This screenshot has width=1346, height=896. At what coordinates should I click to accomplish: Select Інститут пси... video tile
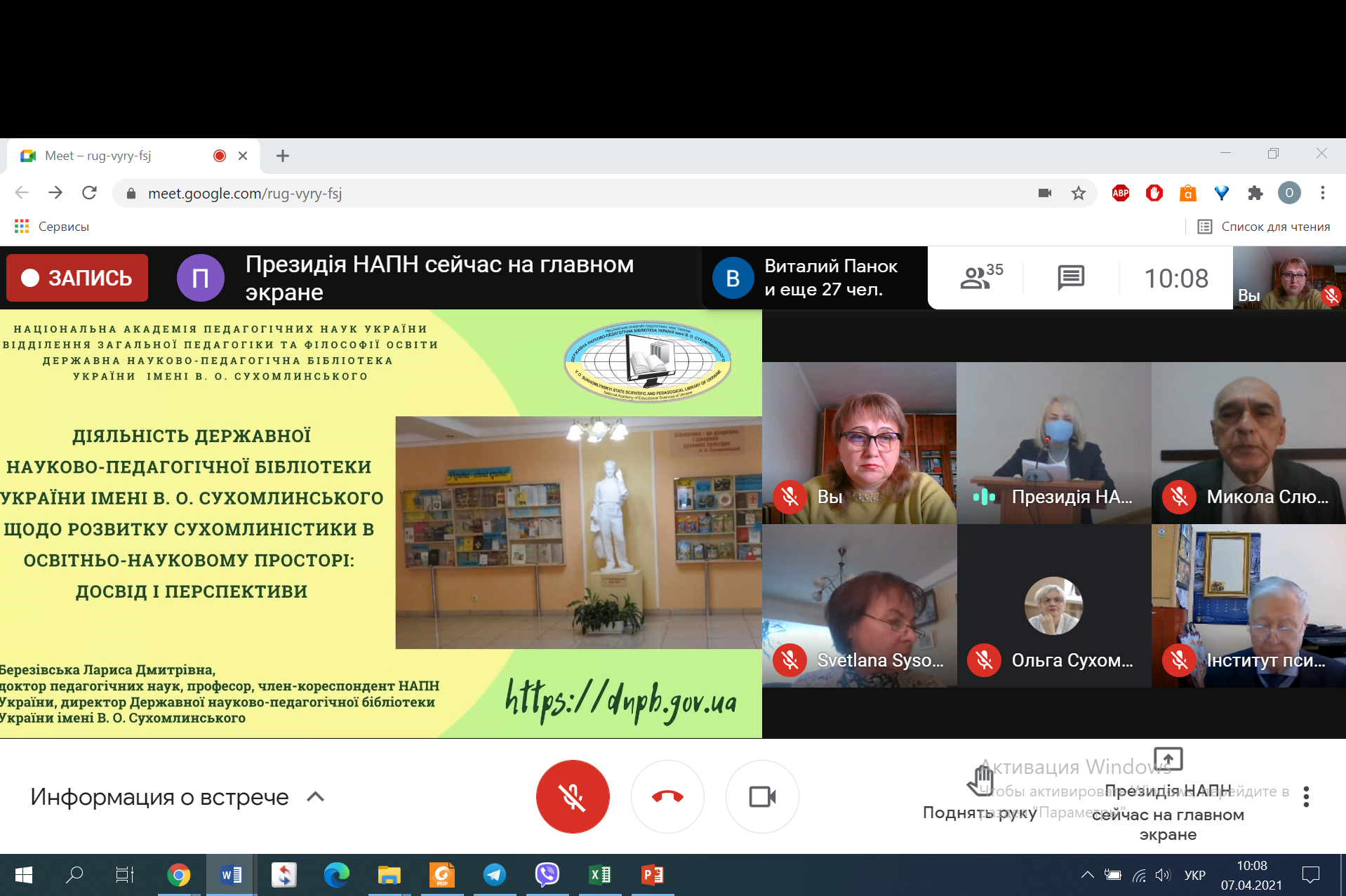1248,606
